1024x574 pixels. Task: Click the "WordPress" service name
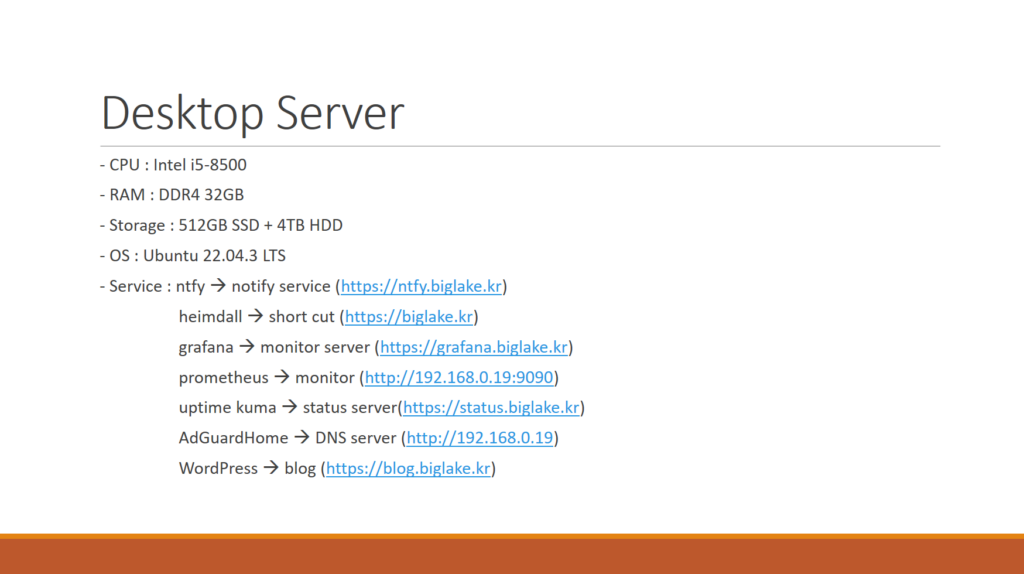coord(218,468)
